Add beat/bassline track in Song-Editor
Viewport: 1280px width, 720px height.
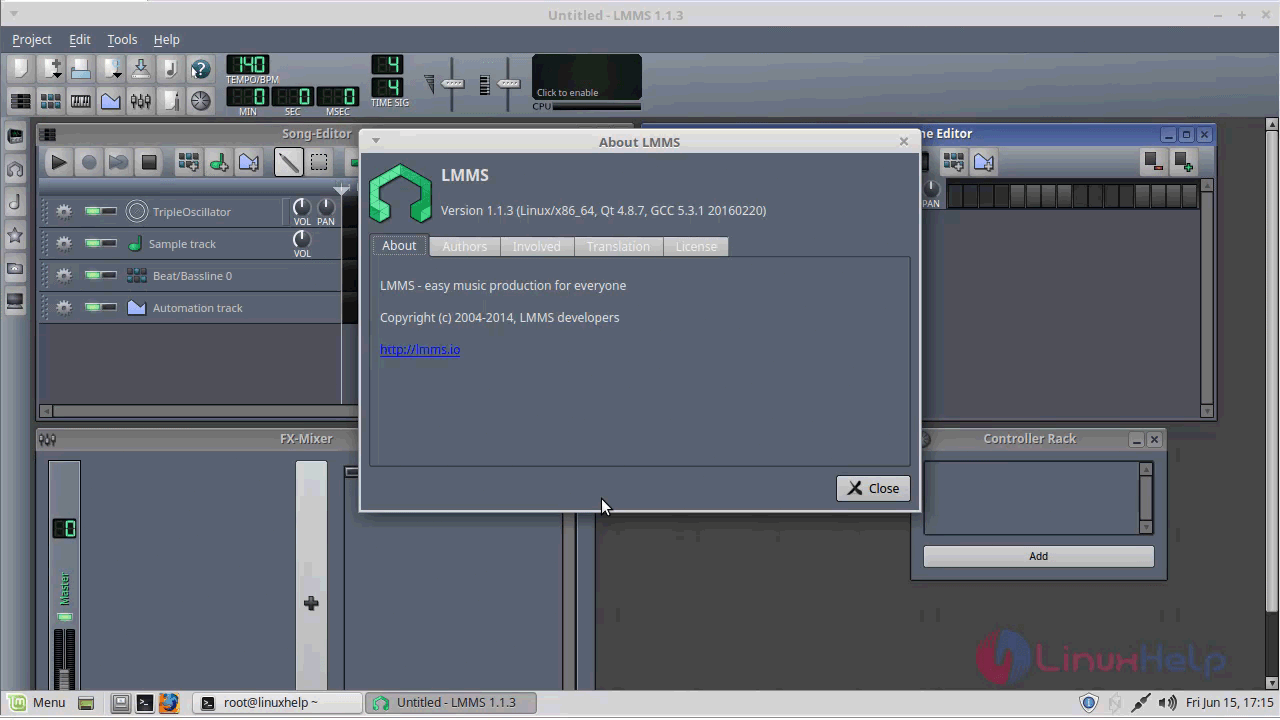click(188, 162)
